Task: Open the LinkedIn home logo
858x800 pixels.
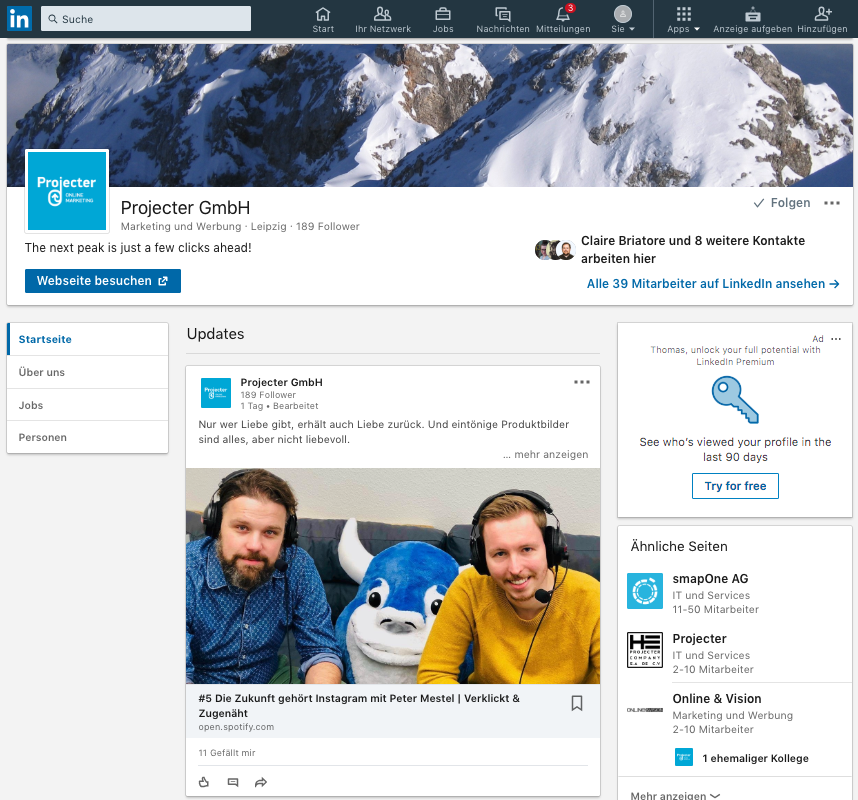Action: (19, 19)
